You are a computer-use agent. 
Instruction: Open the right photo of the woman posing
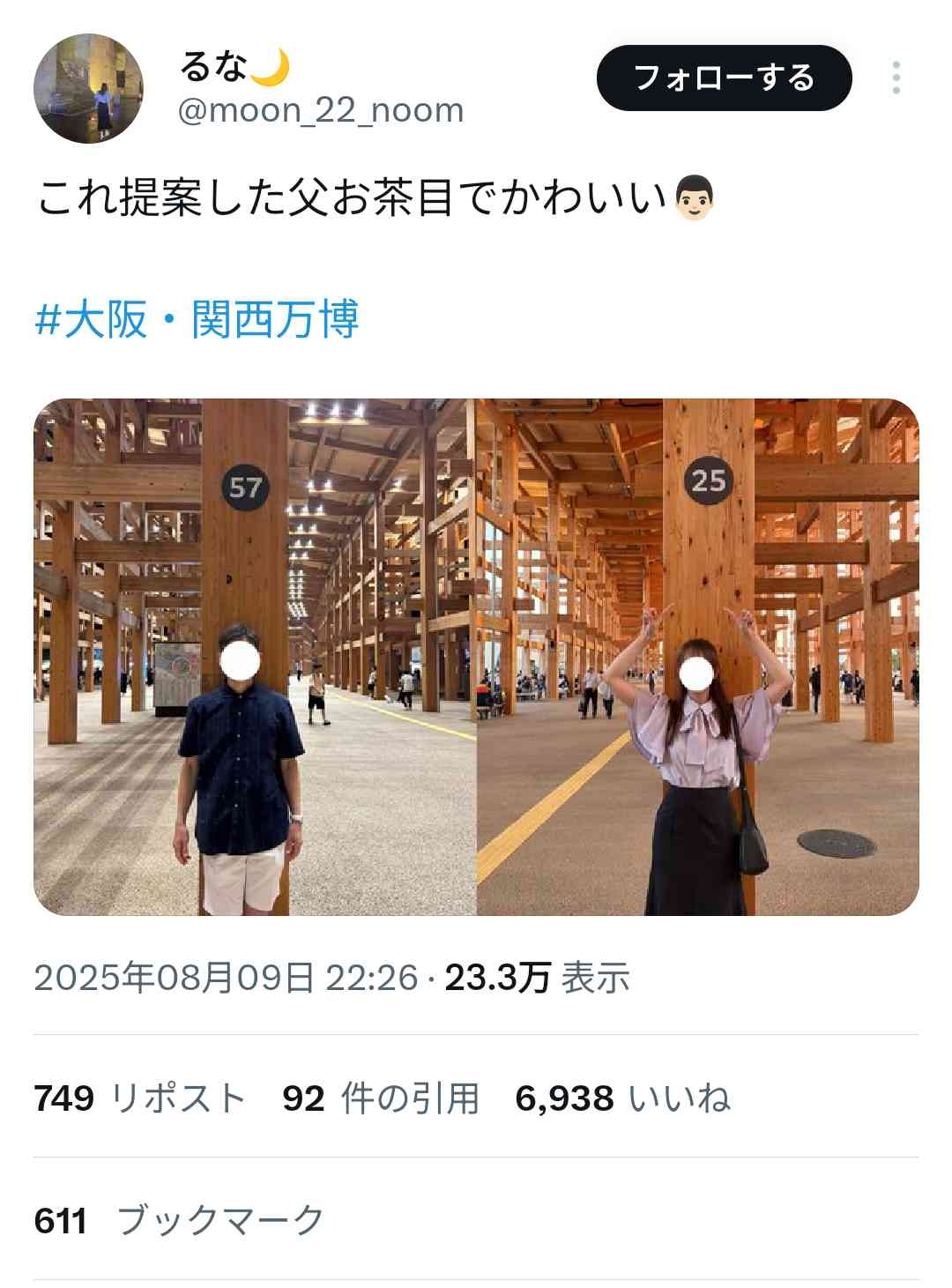click(x=698, y=657)
